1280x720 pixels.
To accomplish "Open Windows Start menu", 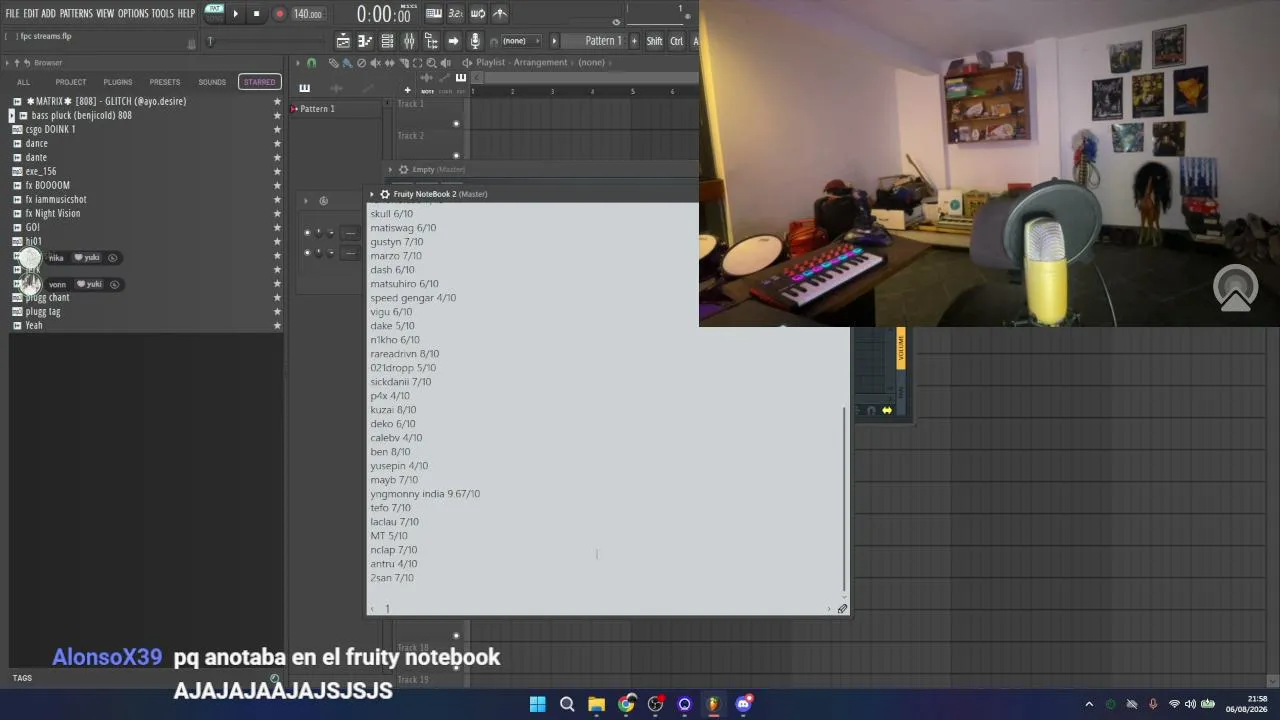I will tap(538, 704).
